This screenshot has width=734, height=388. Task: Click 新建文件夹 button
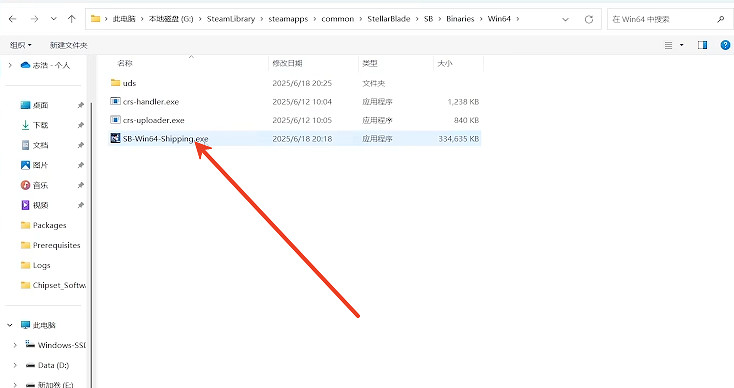68,45
